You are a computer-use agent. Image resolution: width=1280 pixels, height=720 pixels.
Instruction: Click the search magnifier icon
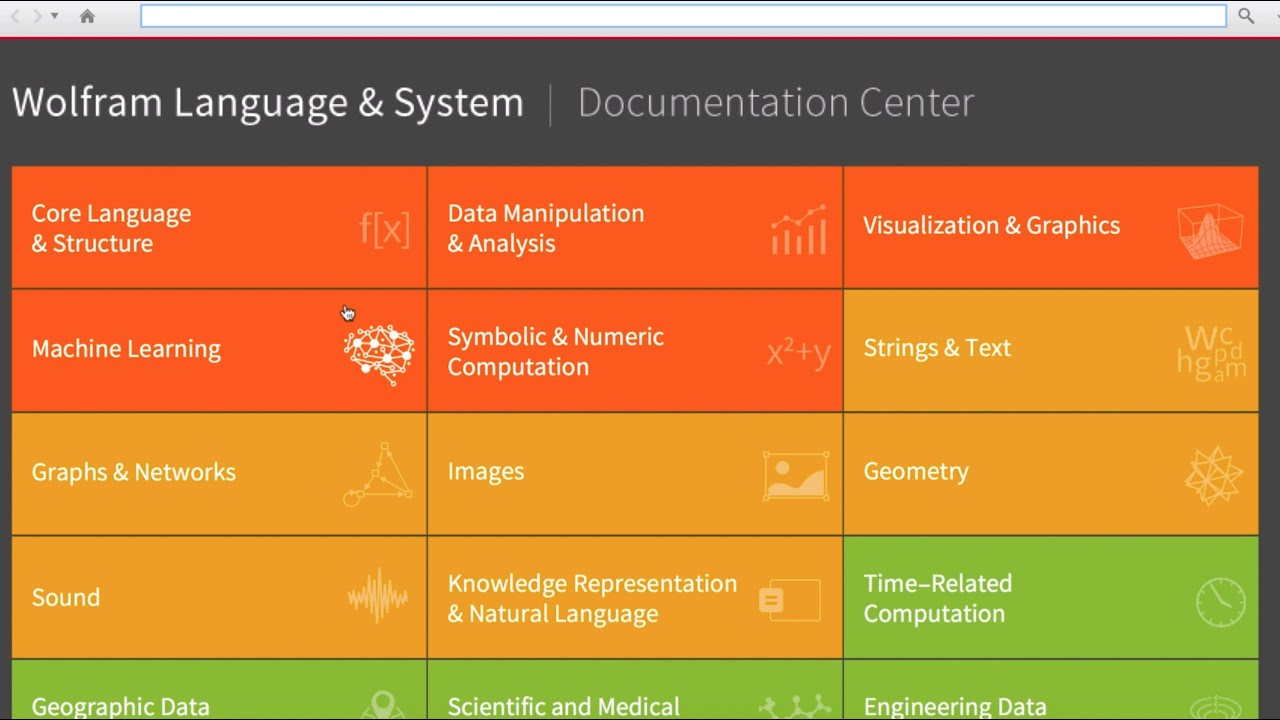pos(1245,15)
